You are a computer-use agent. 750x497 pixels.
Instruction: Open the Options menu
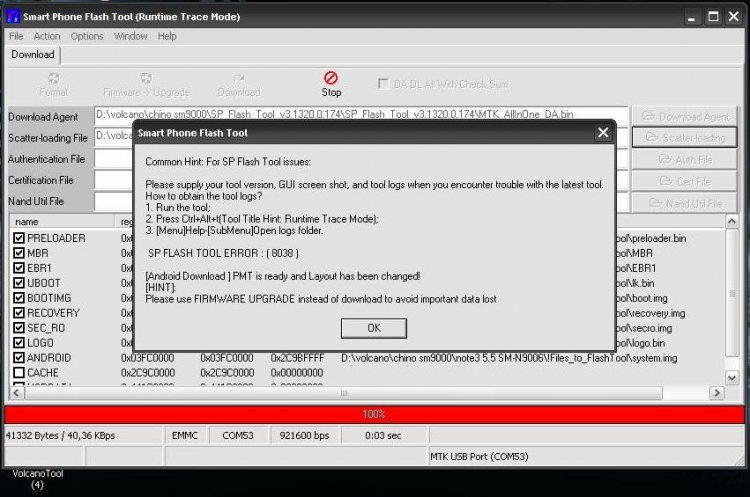pyautogui.click(x=87, y=36)
